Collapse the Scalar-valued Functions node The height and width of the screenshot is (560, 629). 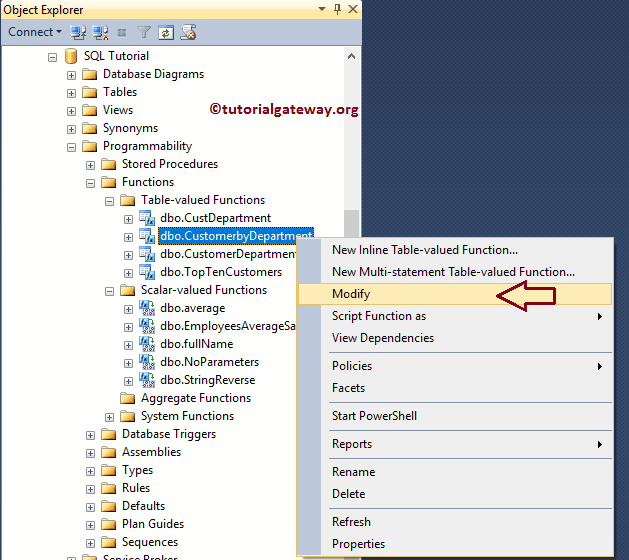click(110, 291)
